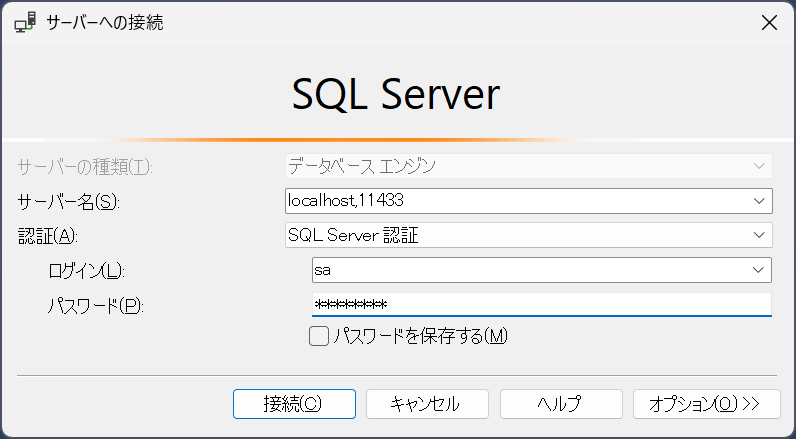Image resolution: width=796 pixels, height=439 pixels.
Task: Enable the パスワードを保存する checkbox
Action: [x=319, y=336]
